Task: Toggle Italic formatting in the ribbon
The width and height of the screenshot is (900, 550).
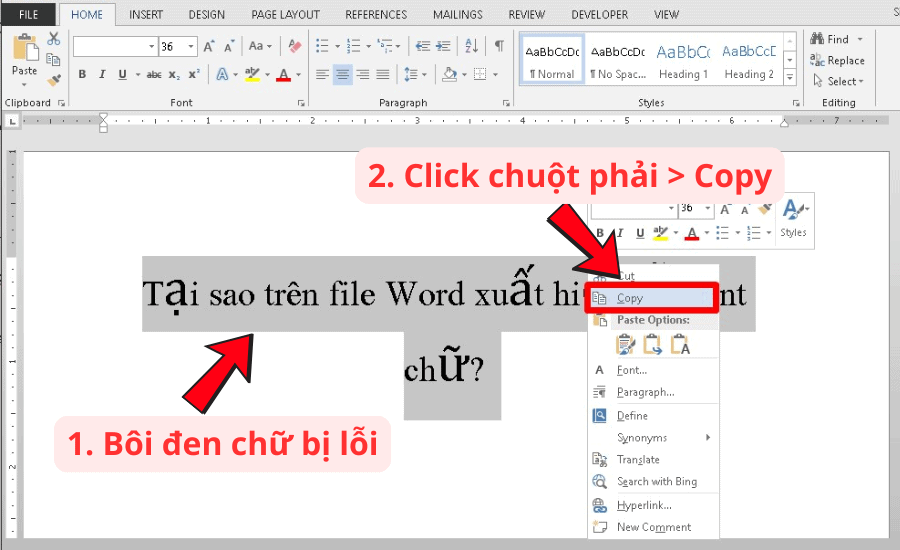Action: pos(102,75)
